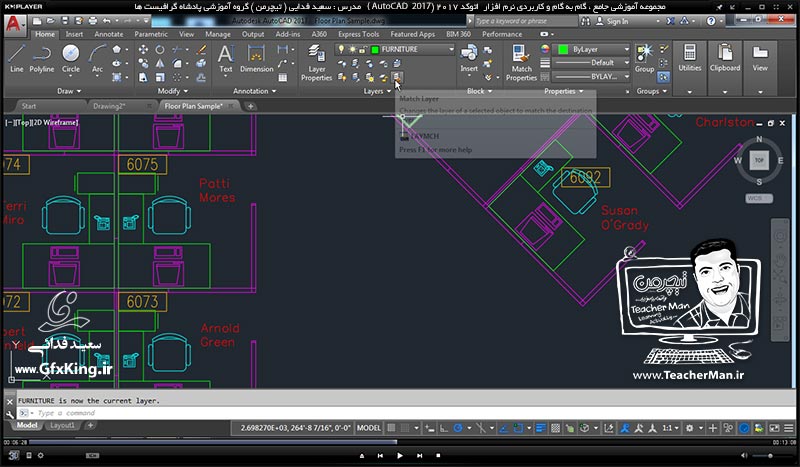Toggle lineweight display in status bar
800x467 pixels.
(541, 428)
